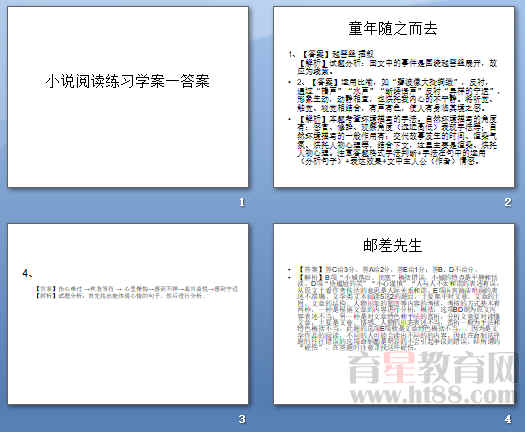
Task: Click slide number label 4
Action: (x=508, y=419)
